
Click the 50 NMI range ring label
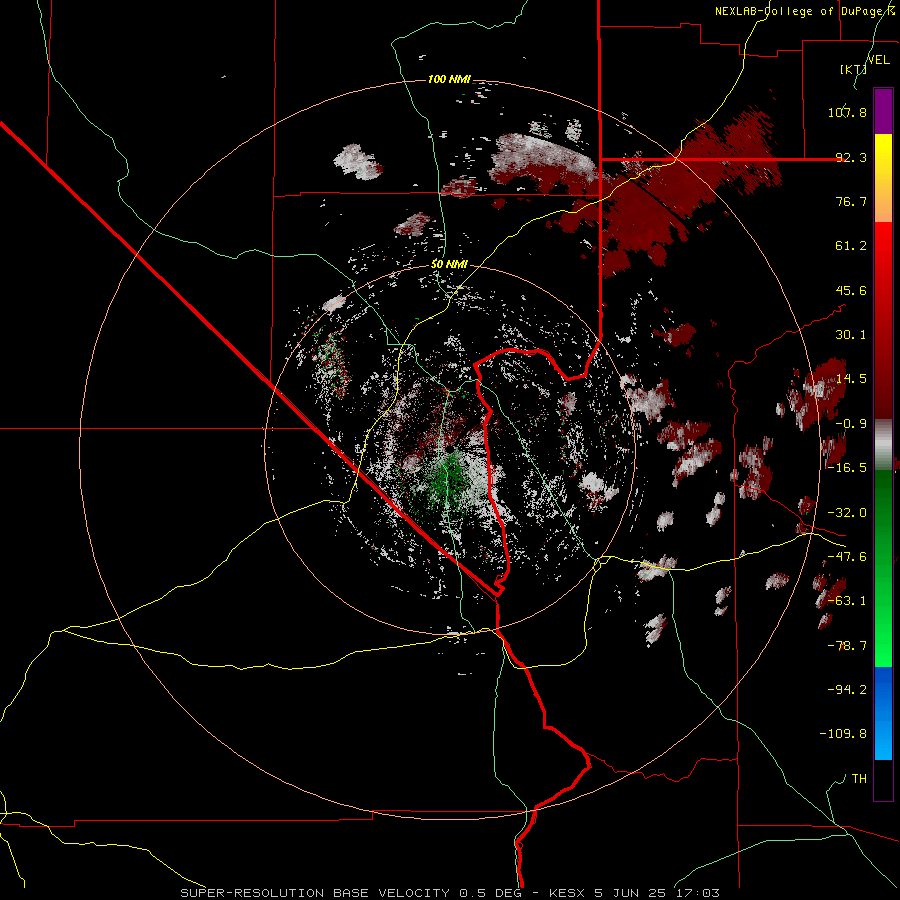pos(449,264)
